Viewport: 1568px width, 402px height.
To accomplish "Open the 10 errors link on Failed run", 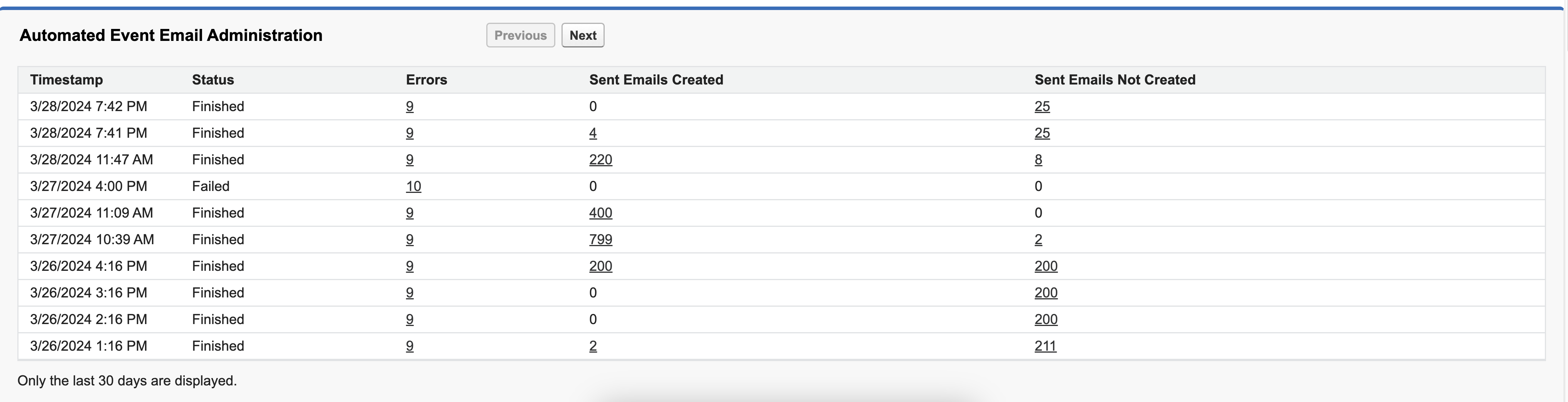I will (413, 186).
